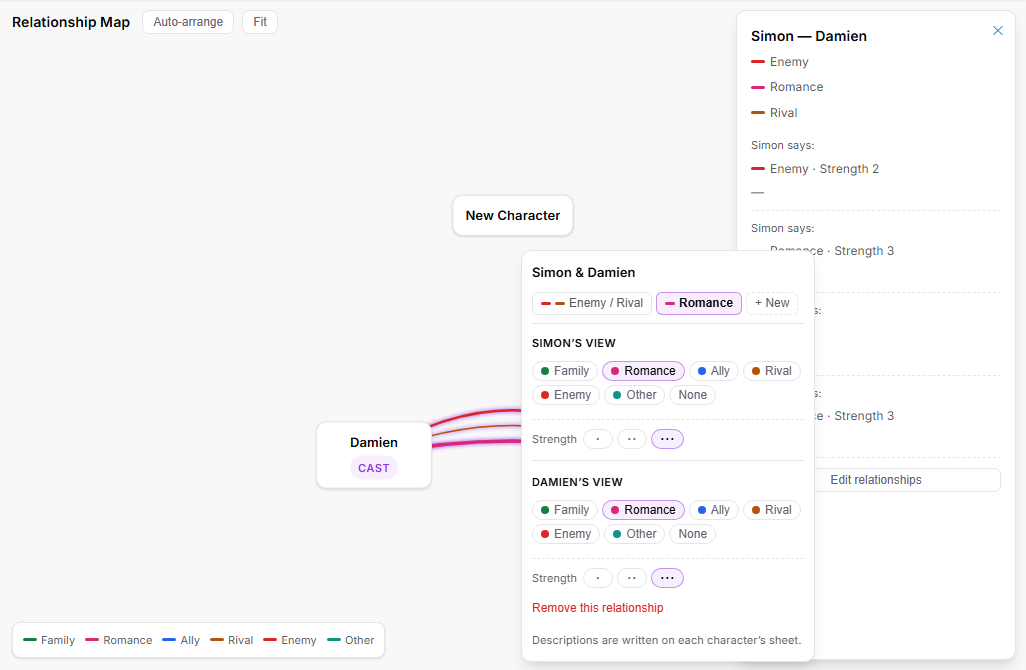The image size is (1026, 670).
Task: Set Damien's view to Romance
Action: [643, 510]
